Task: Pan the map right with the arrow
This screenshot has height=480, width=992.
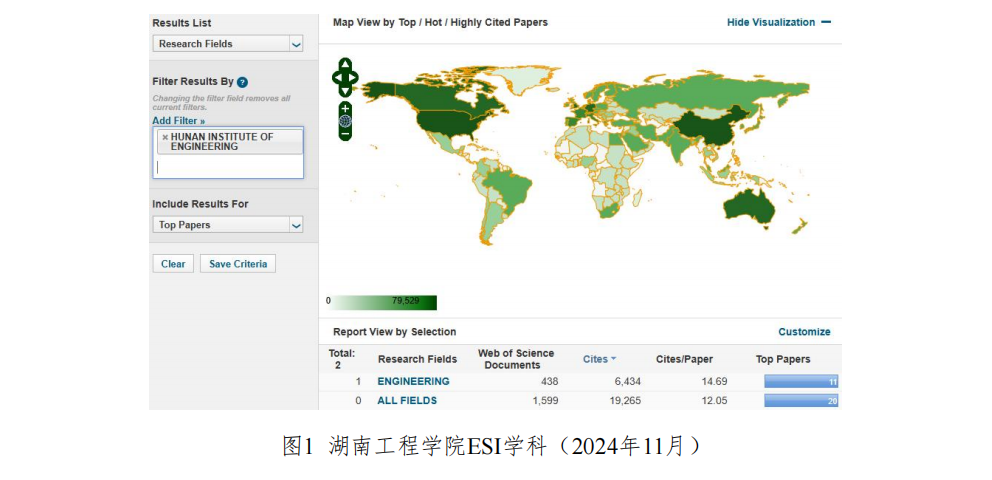Action: 354,77
